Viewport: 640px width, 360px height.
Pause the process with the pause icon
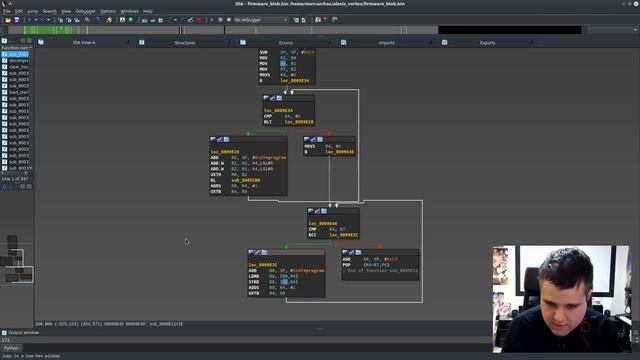[x=220, y=20]
